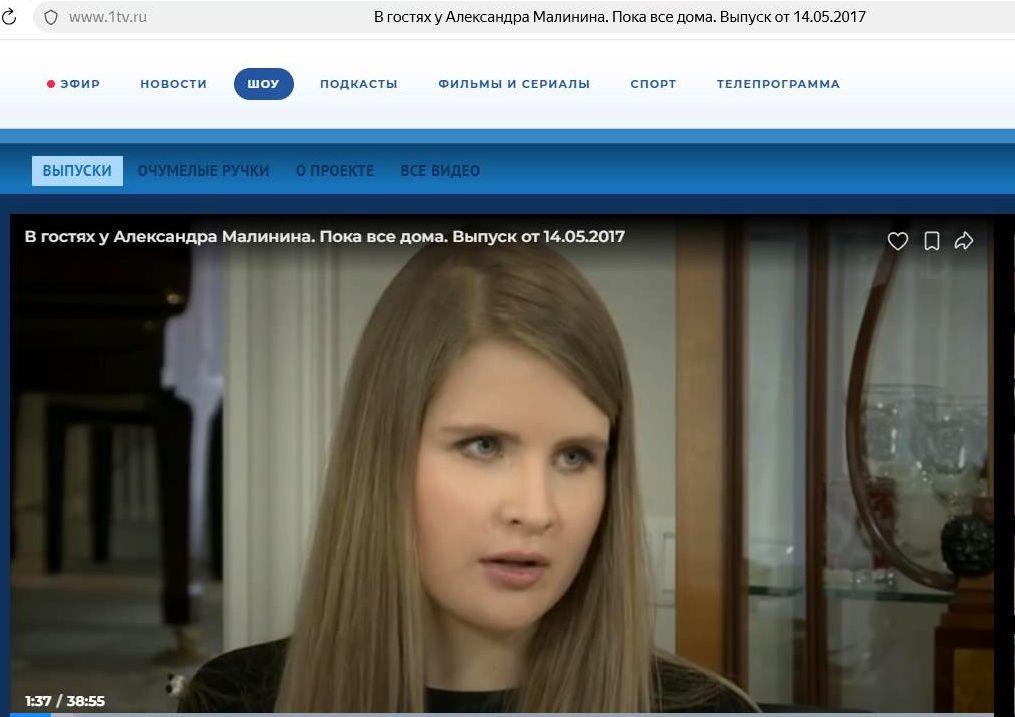This screenshot has height=717, width=1015.
Task: Go to Новости in the top menu
Action: tap(173, 84)
